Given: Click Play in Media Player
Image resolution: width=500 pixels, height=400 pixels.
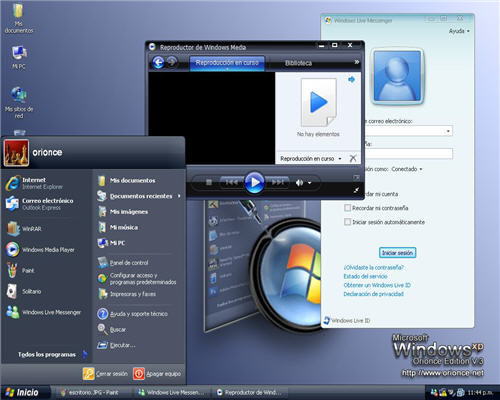Looking at the screenshot, I should (254, 182).
